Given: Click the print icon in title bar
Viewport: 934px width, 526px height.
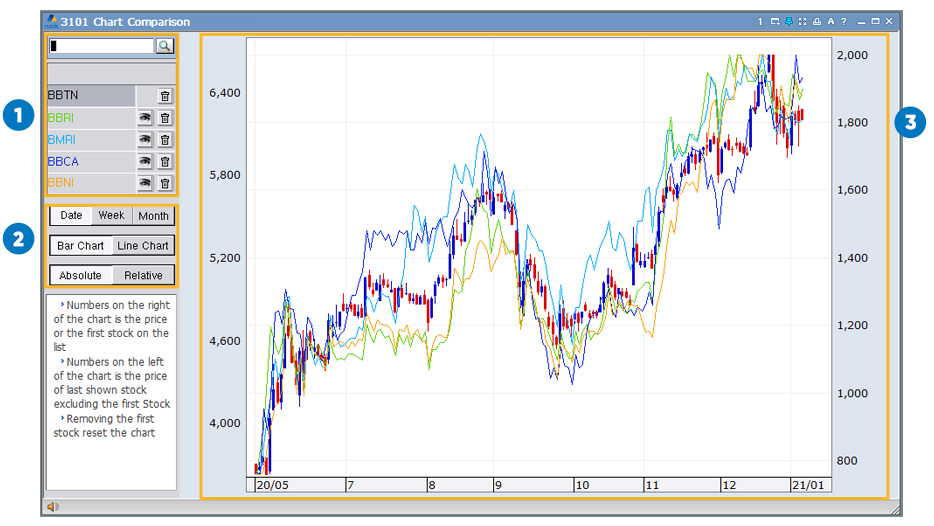Looking at the screenshot, I should (817, 21).
